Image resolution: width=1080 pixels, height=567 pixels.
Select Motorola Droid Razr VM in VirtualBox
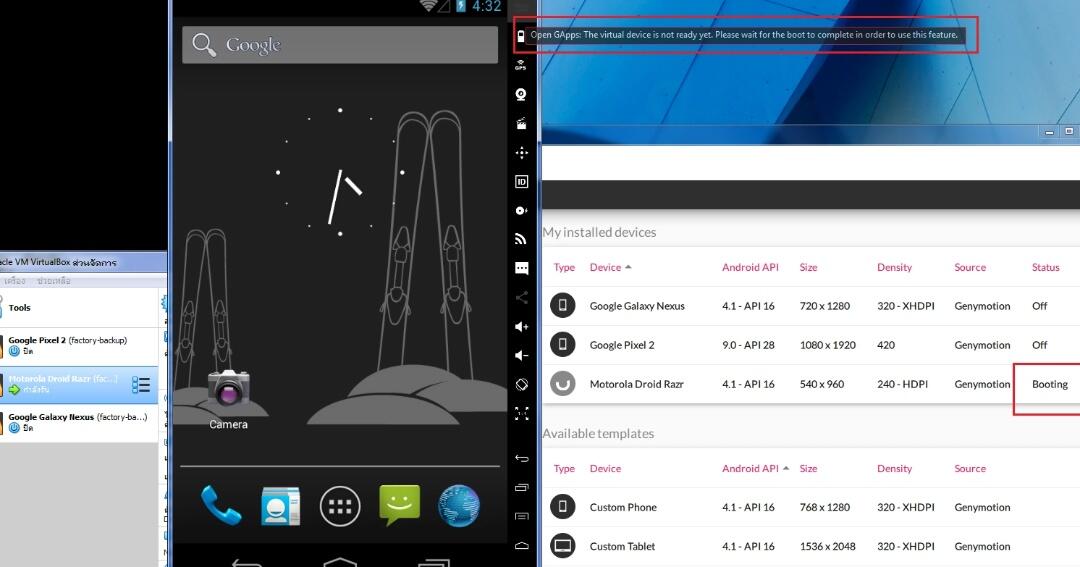[79, 384]
